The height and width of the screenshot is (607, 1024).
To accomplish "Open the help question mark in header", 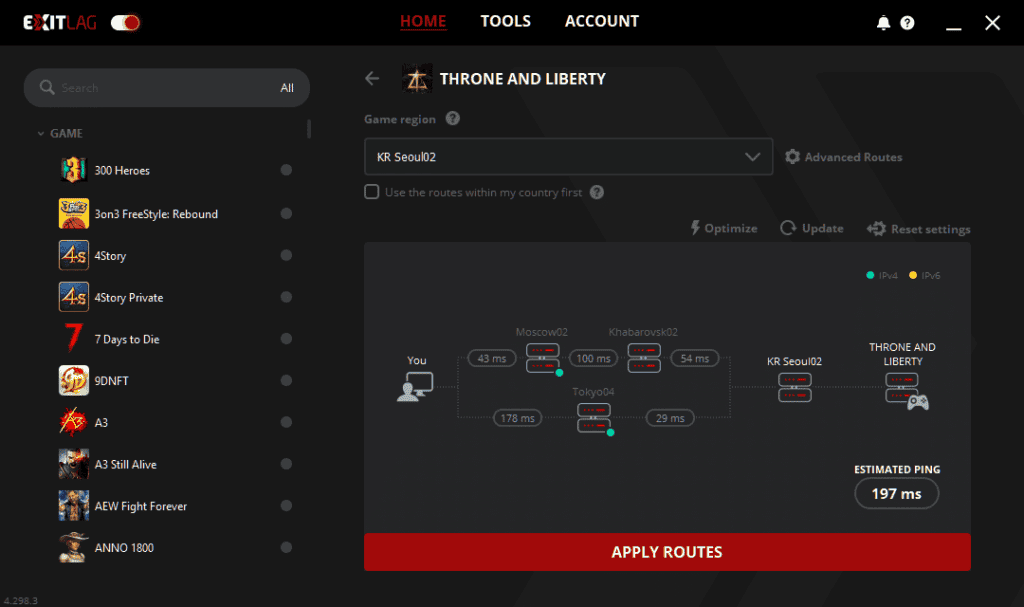I will click(907, 23).
